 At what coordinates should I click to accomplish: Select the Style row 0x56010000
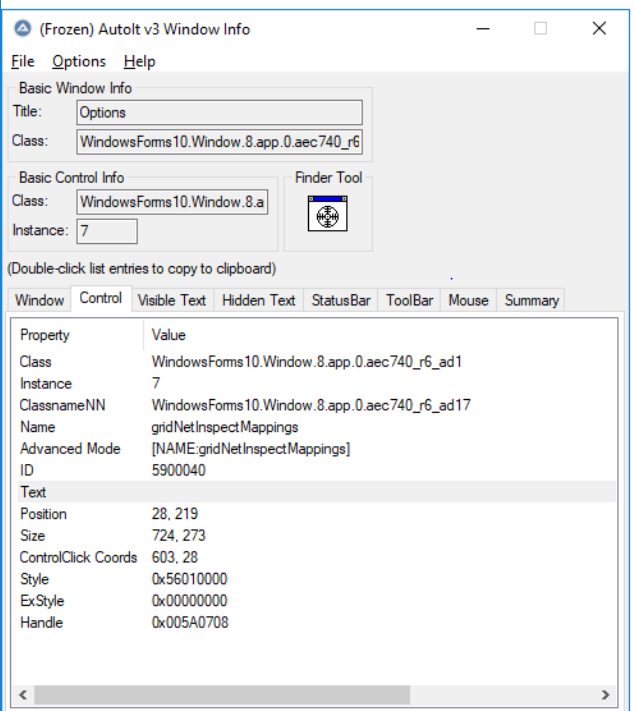(x=316, y=580)
